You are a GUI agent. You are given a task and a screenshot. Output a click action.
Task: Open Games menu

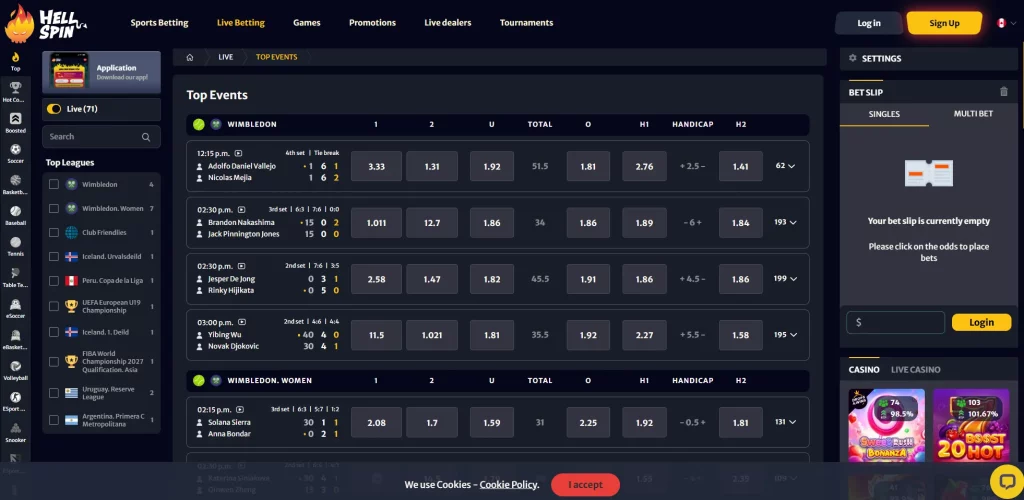(x=306, y=23)
